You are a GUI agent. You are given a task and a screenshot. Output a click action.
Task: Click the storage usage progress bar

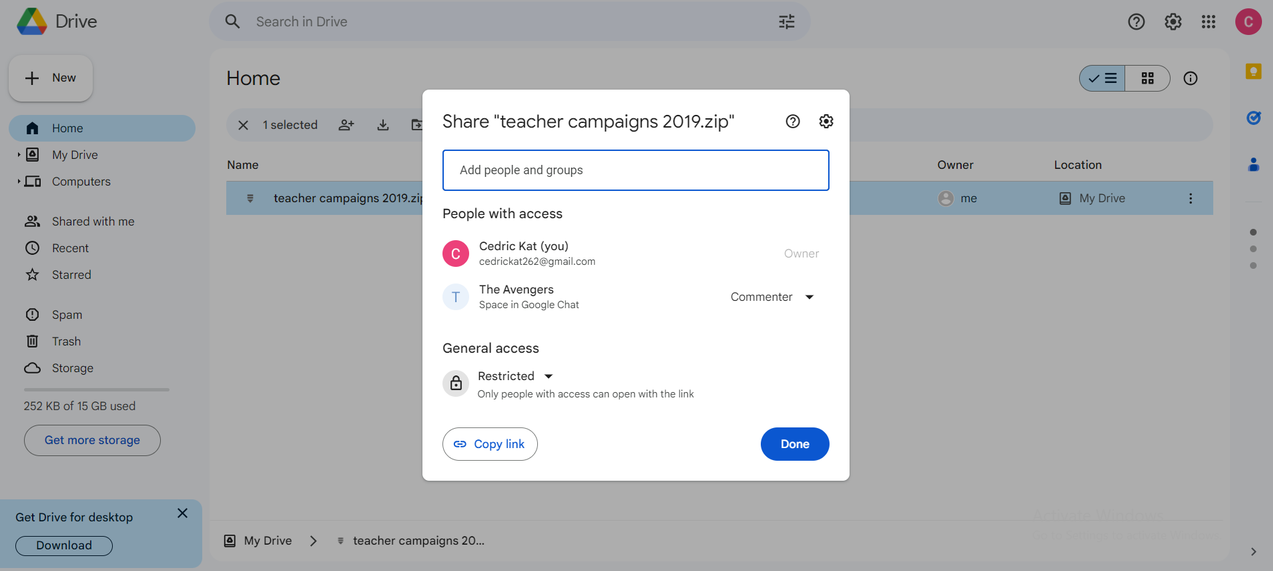click(x=97, y=389)
